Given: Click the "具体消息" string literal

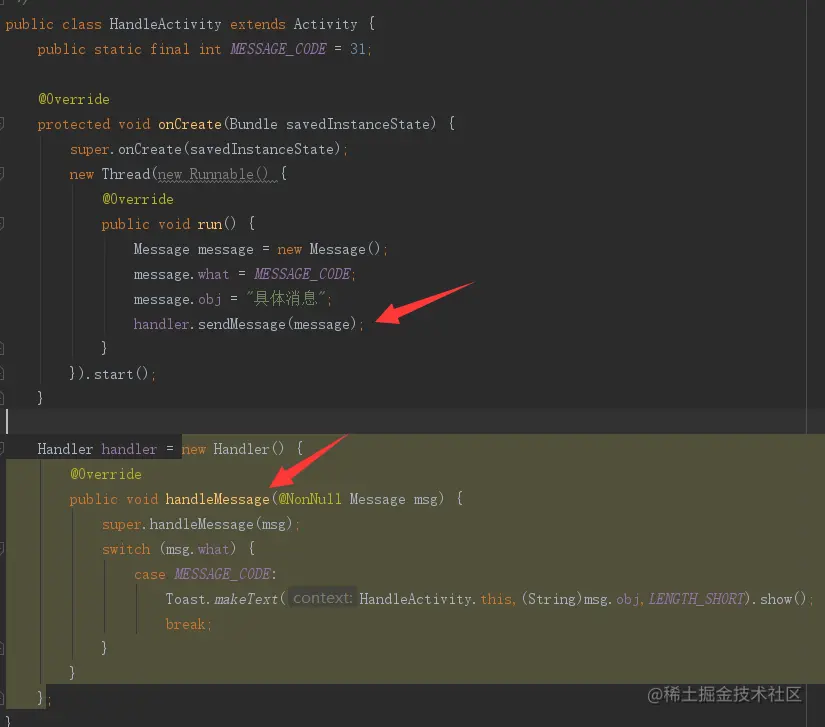Looking at the screenshot, I should pos(286,299).
